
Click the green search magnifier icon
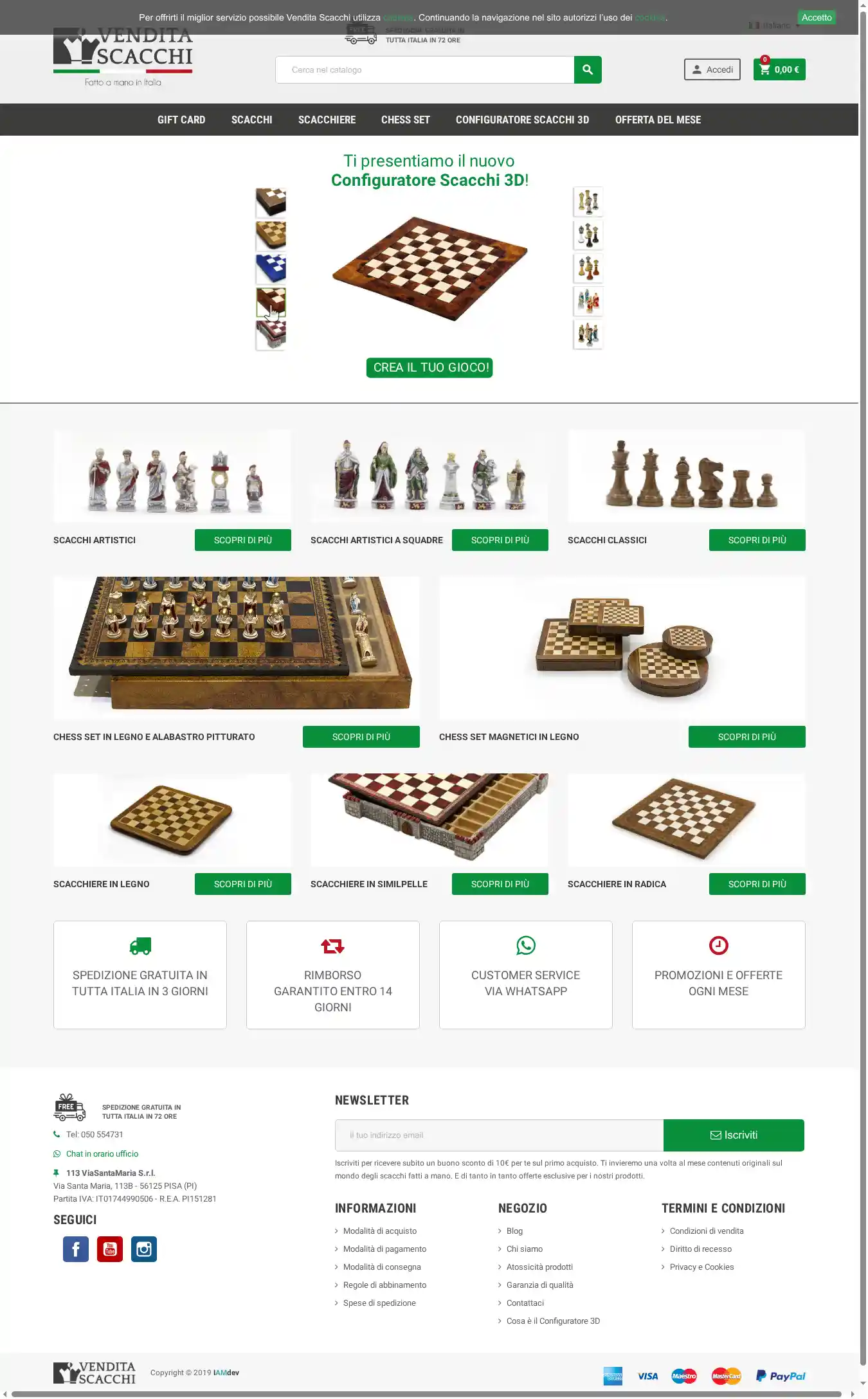point(588,69)
